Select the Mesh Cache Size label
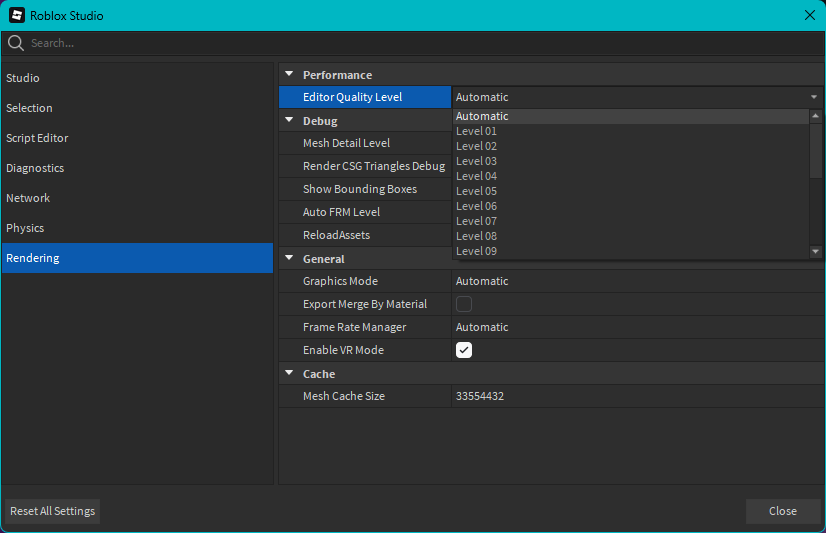This screenshot has width=826, height=533. 344,396
